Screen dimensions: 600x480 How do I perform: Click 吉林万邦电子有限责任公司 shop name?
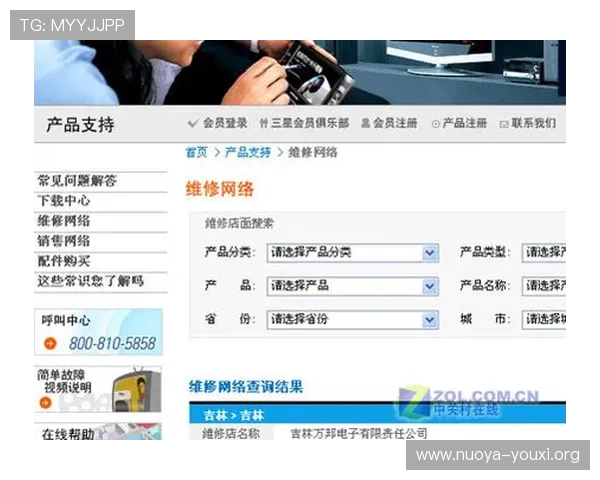click(359, 434)
